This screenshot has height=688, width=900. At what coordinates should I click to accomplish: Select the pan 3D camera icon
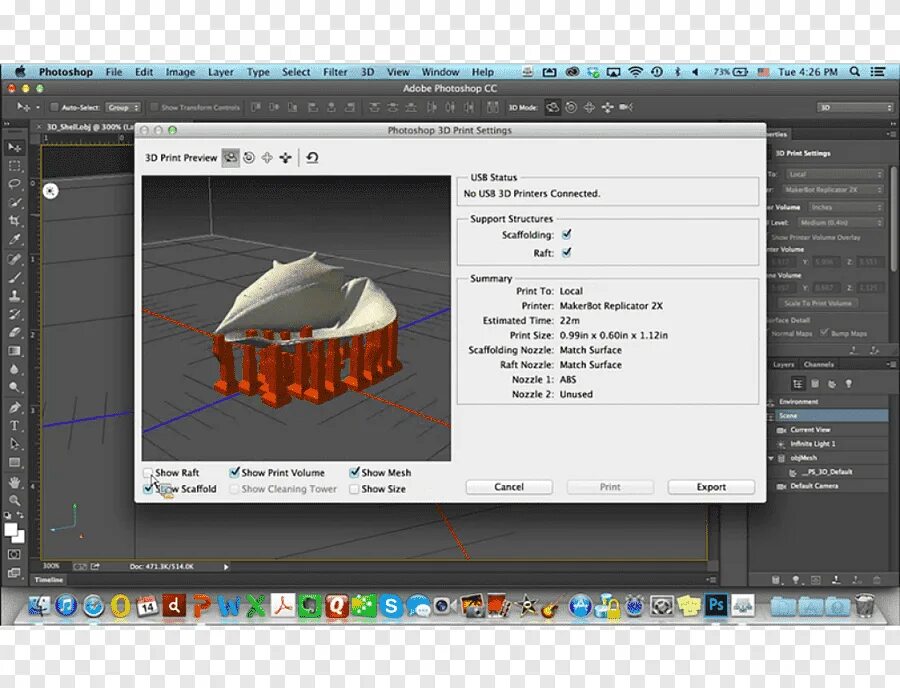point(267,157)
